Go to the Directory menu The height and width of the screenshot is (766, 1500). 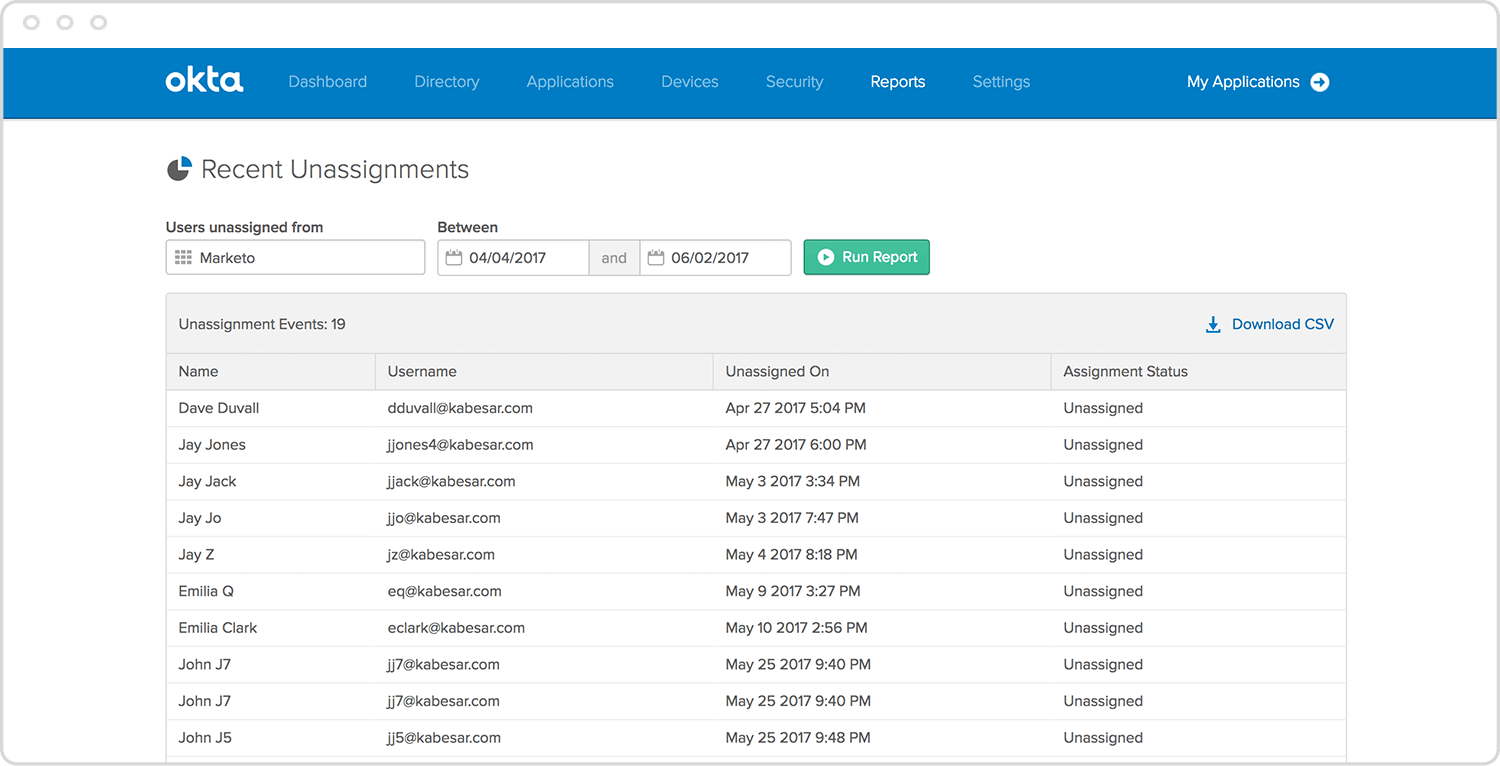tap(446, 82)
